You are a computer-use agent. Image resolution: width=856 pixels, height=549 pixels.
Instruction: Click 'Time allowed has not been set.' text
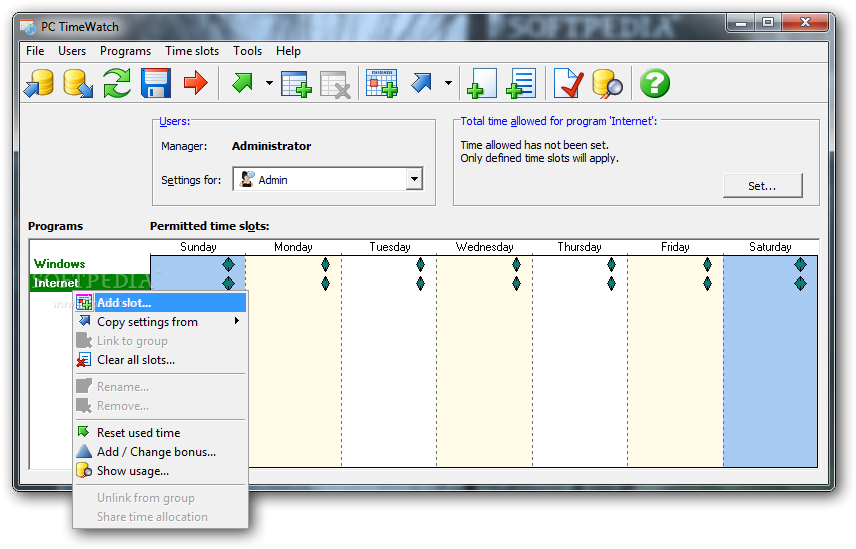coord(534,145)
